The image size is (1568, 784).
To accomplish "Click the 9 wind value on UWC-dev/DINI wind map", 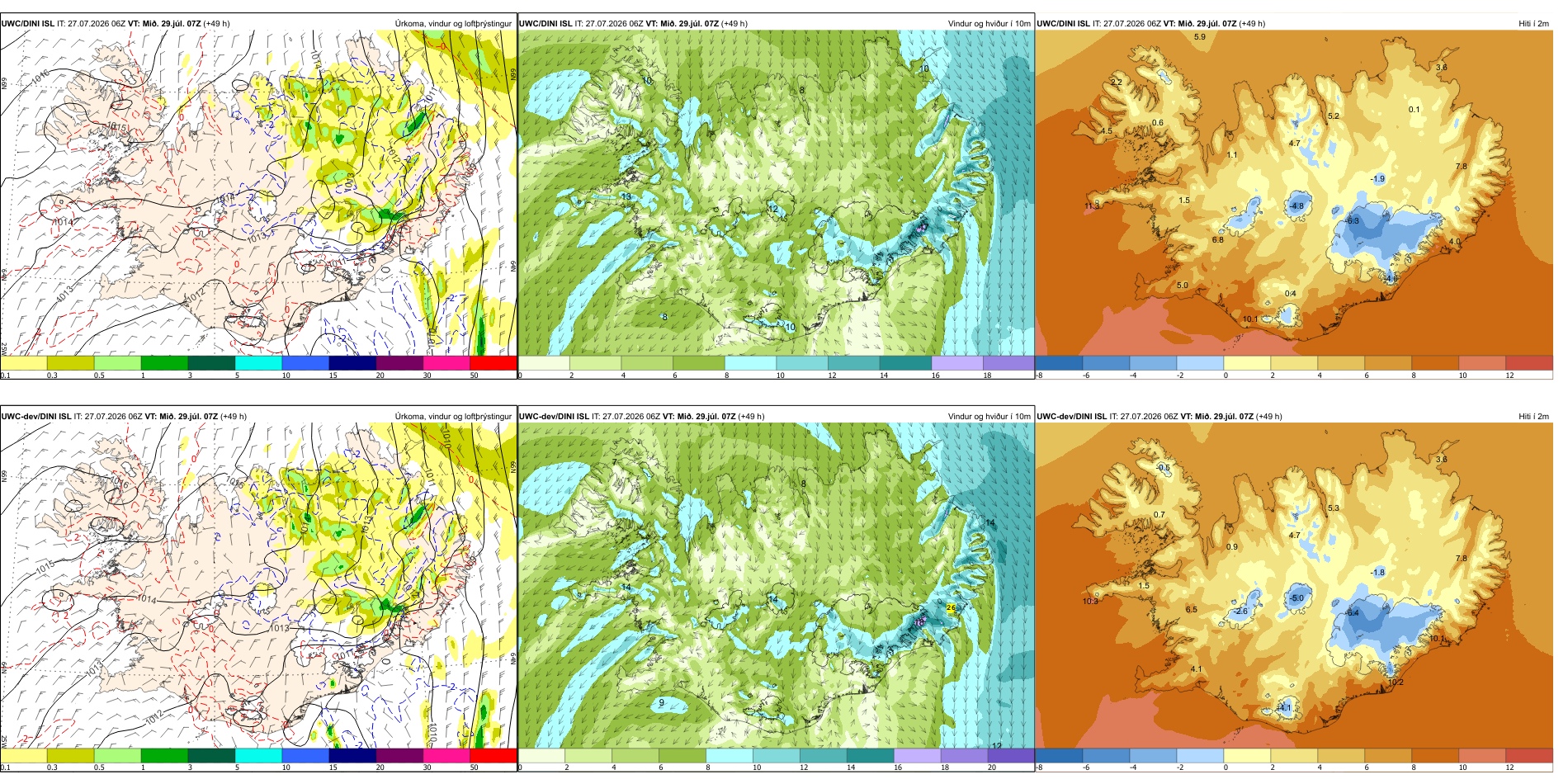I will 661,703.
